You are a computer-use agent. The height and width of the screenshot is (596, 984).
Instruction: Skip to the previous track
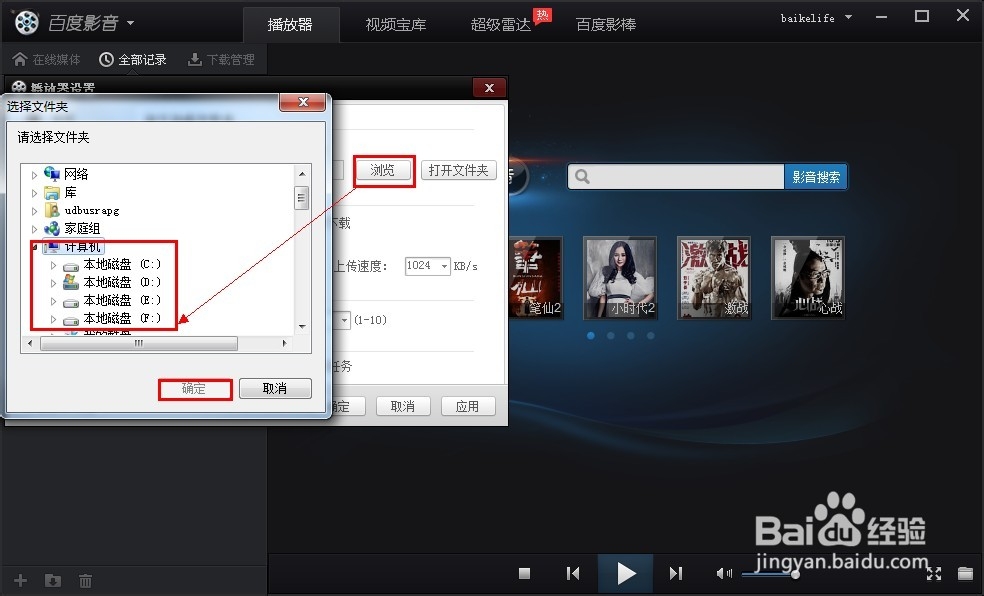click(x=573, y=573)
